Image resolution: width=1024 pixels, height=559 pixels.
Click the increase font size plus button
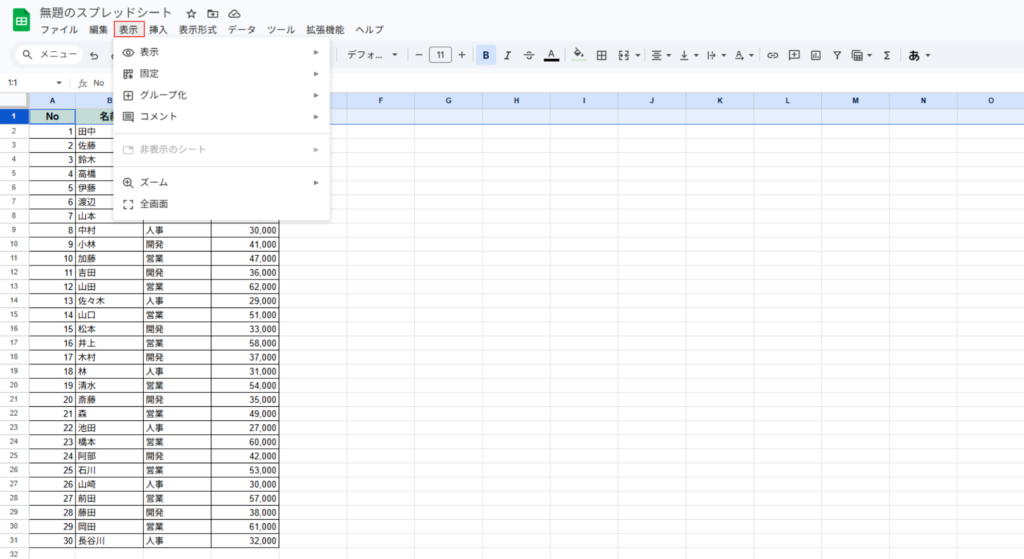tap(461, 55)
